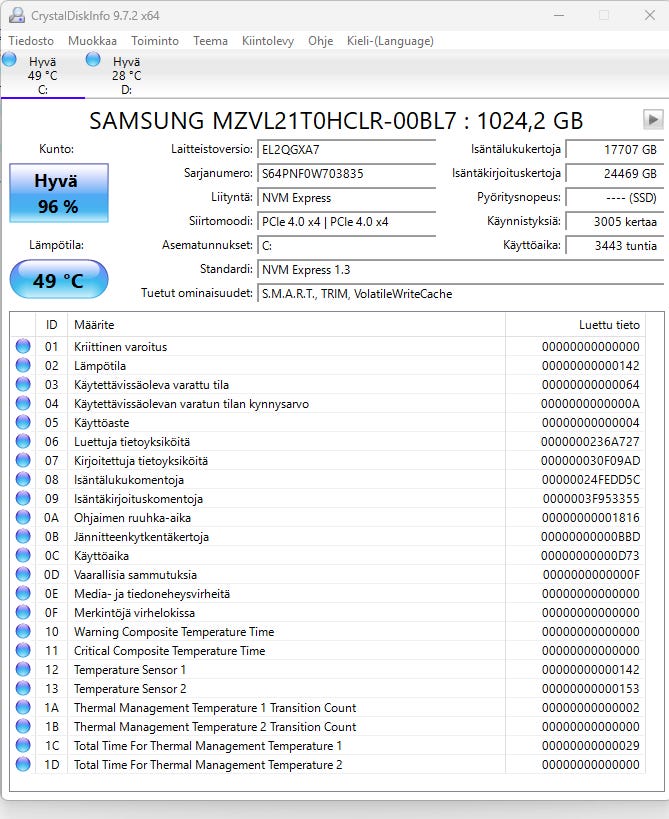Screen dimensions: 669x819
Task: Click status orb of Isäntälukukomentoja row
Action: point(23,479)
